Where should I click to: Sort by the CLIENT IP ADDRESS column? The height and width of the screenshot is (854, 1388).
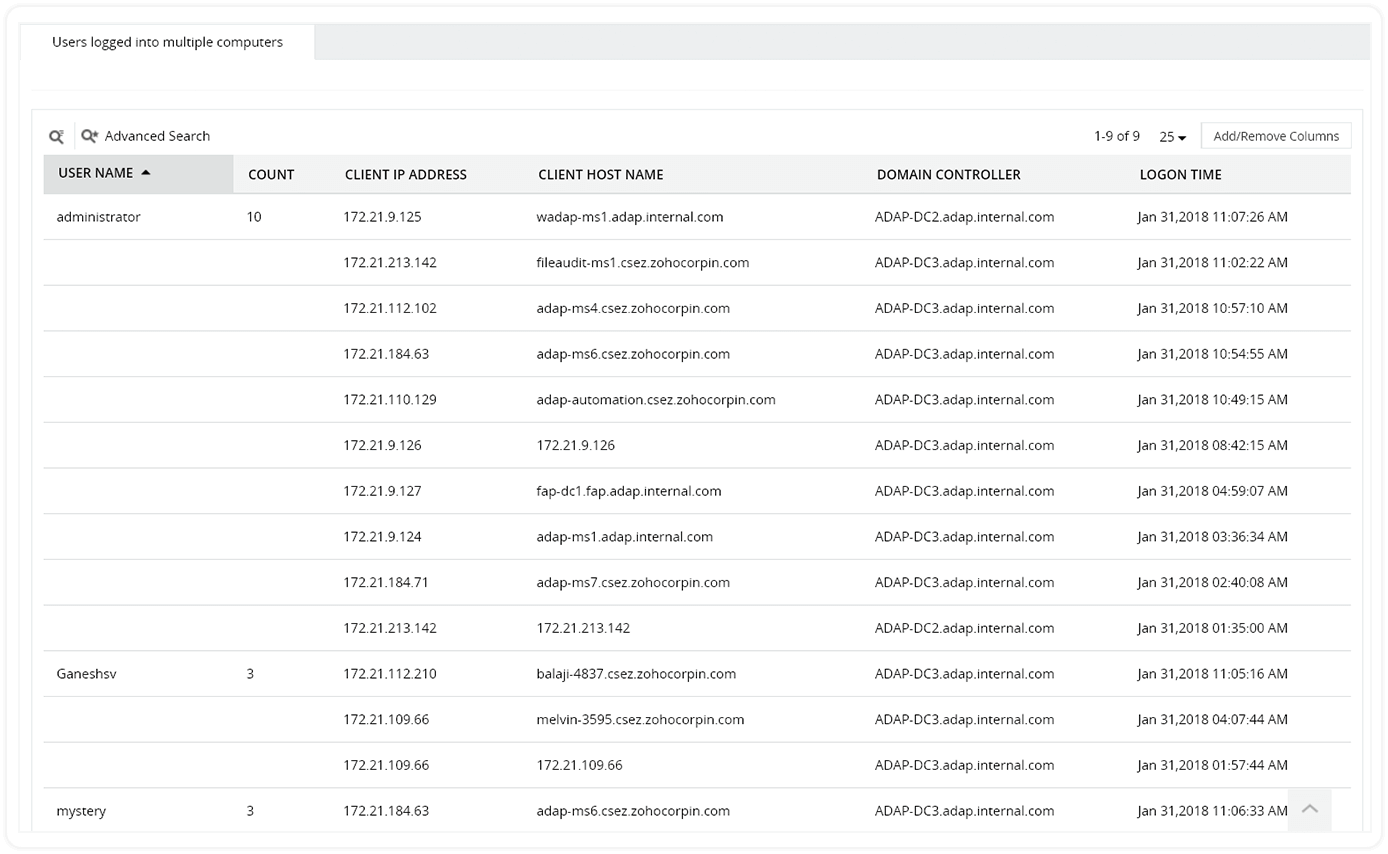click(405, 174)
